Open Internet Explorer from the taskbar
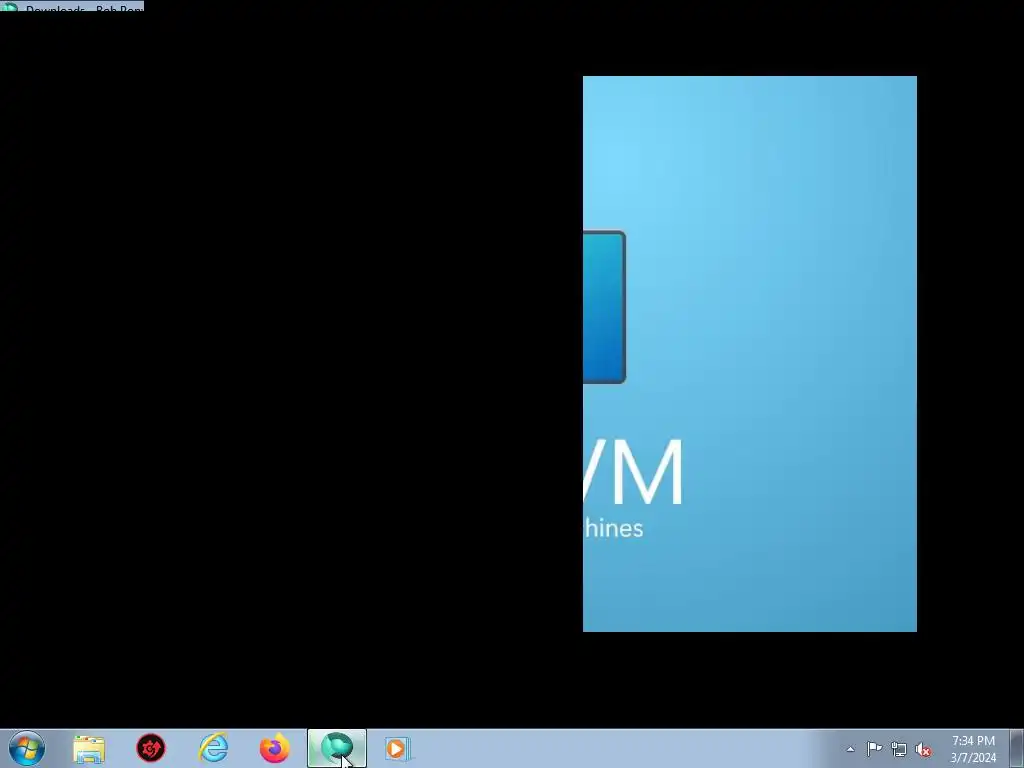 [x=213, y=748]
